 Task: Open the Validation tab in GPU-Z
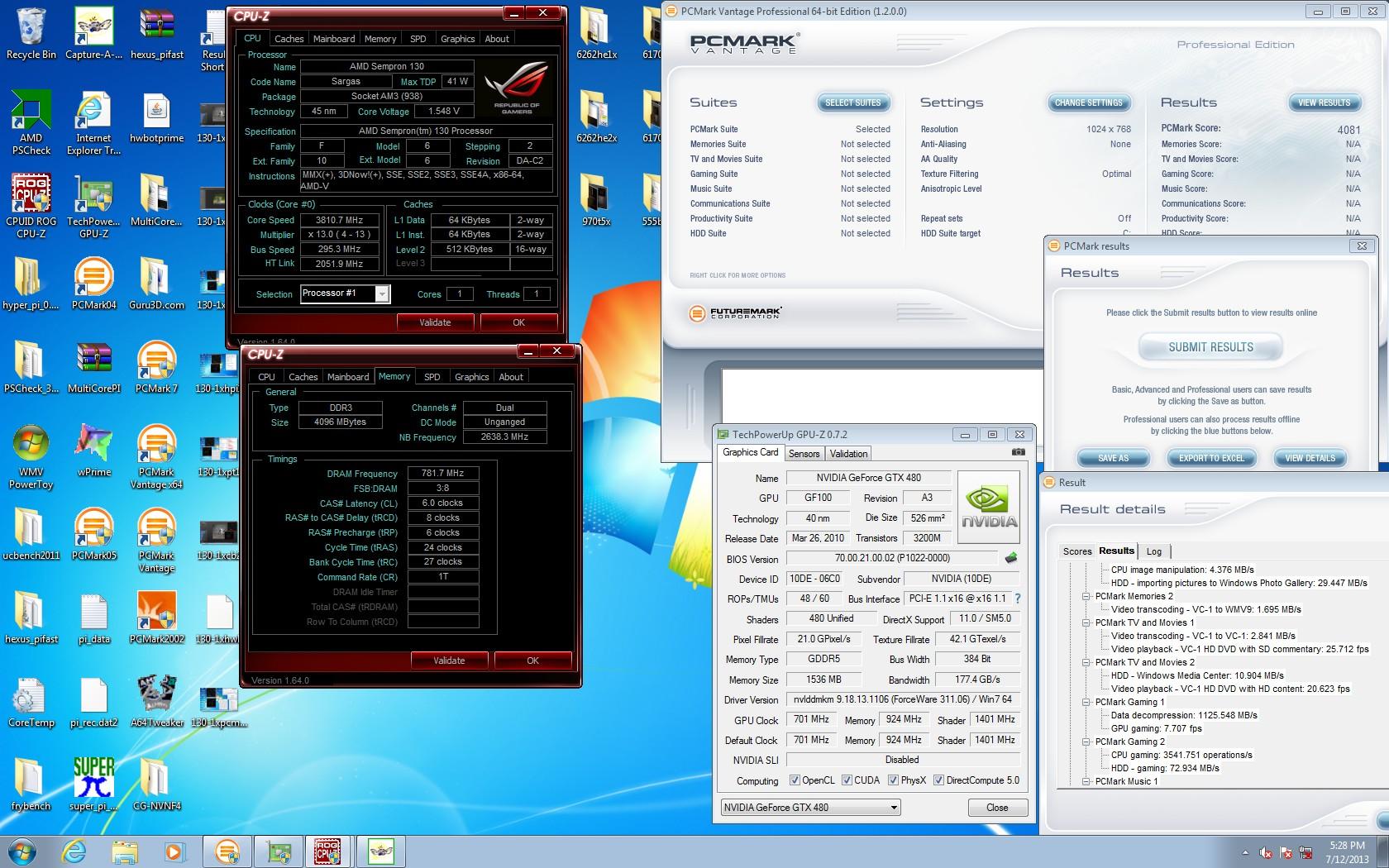(x=849, y=454)
